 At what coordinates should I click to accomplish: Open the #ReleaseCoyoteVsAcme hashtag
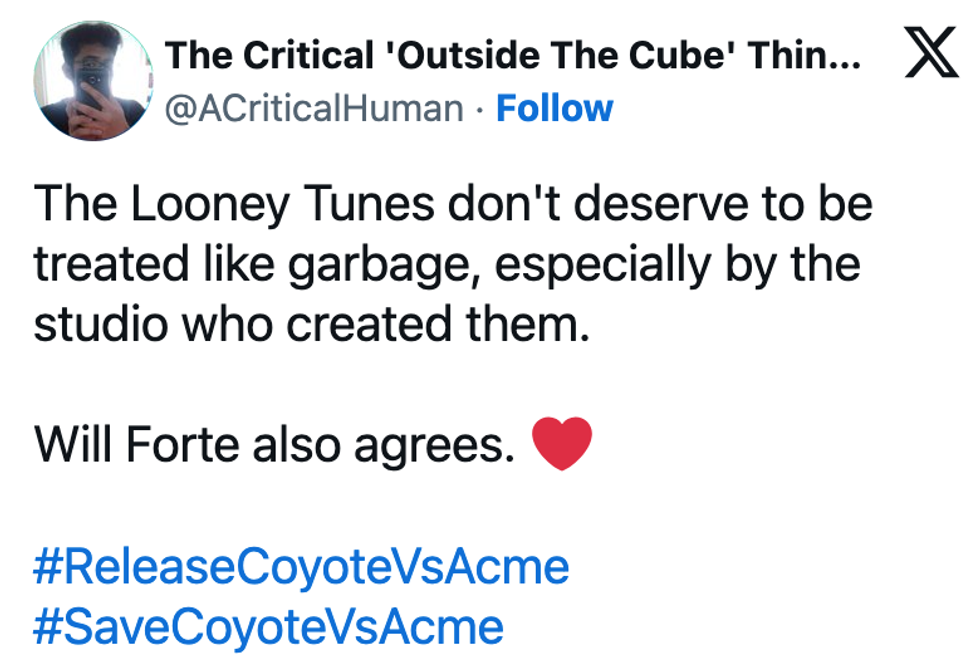point(301,567)
